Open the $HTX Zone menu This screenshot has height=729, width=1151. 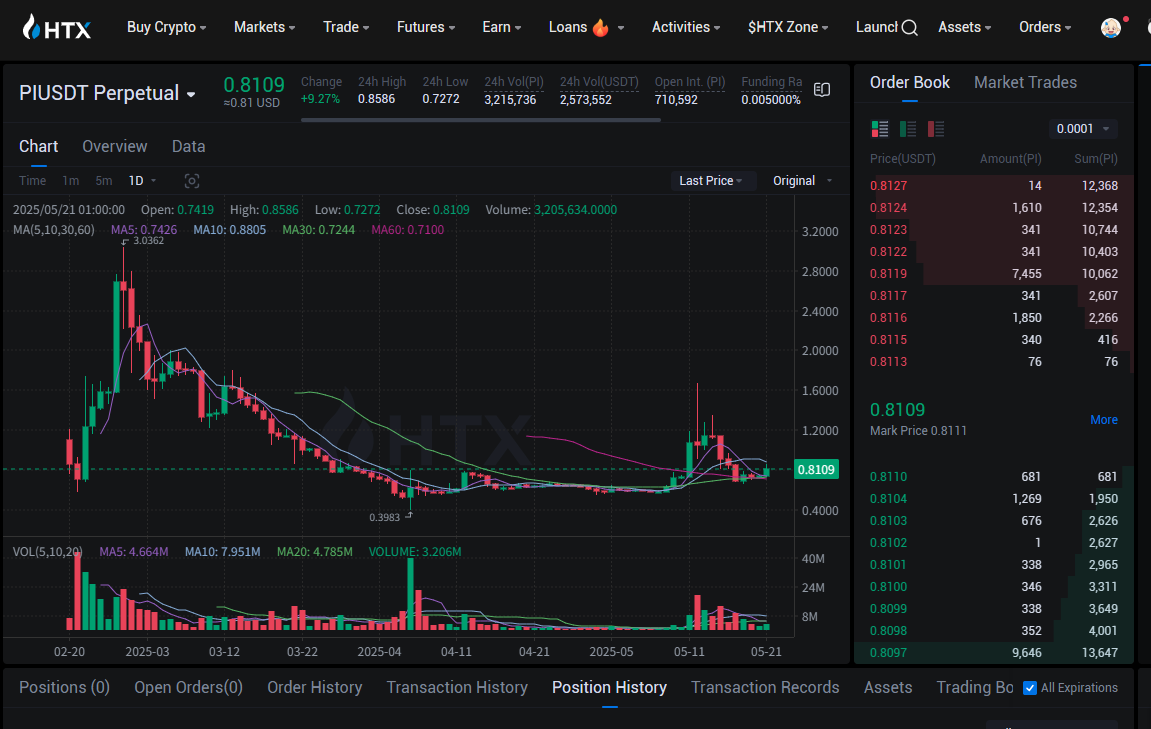788,27
